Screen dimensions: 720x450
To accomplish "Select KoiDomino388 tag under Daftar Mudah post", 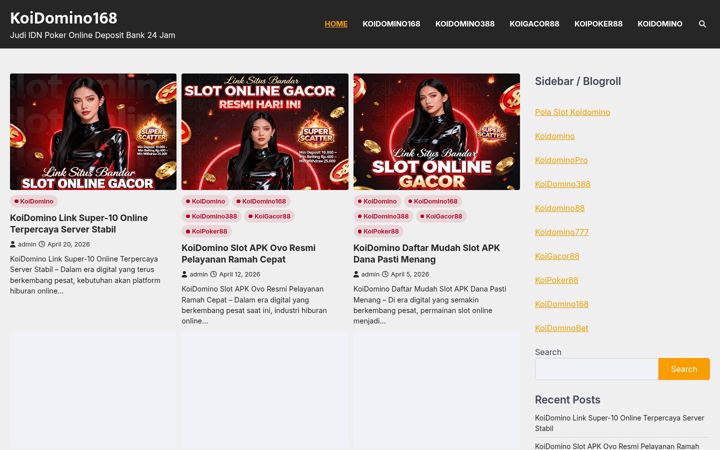I will pos(383,216).
